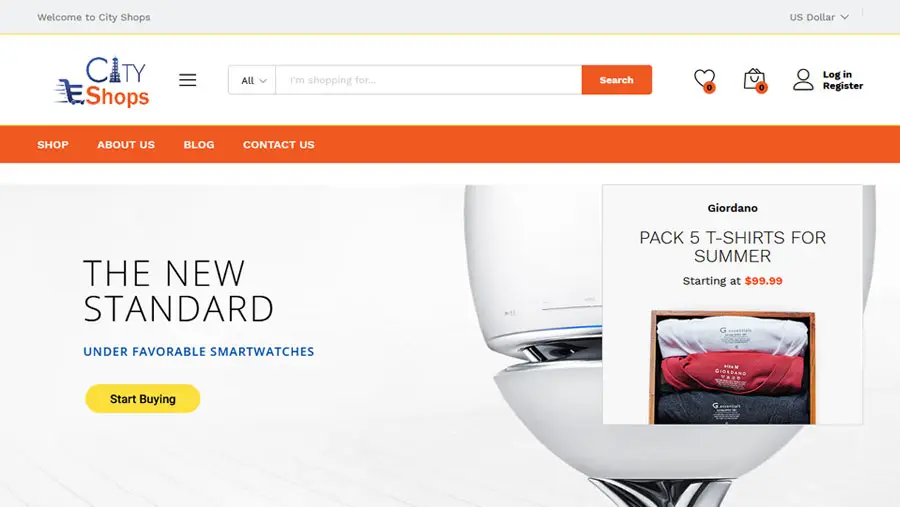
Task: Open the SHOP menu item
Action: (x=53, y=145)
